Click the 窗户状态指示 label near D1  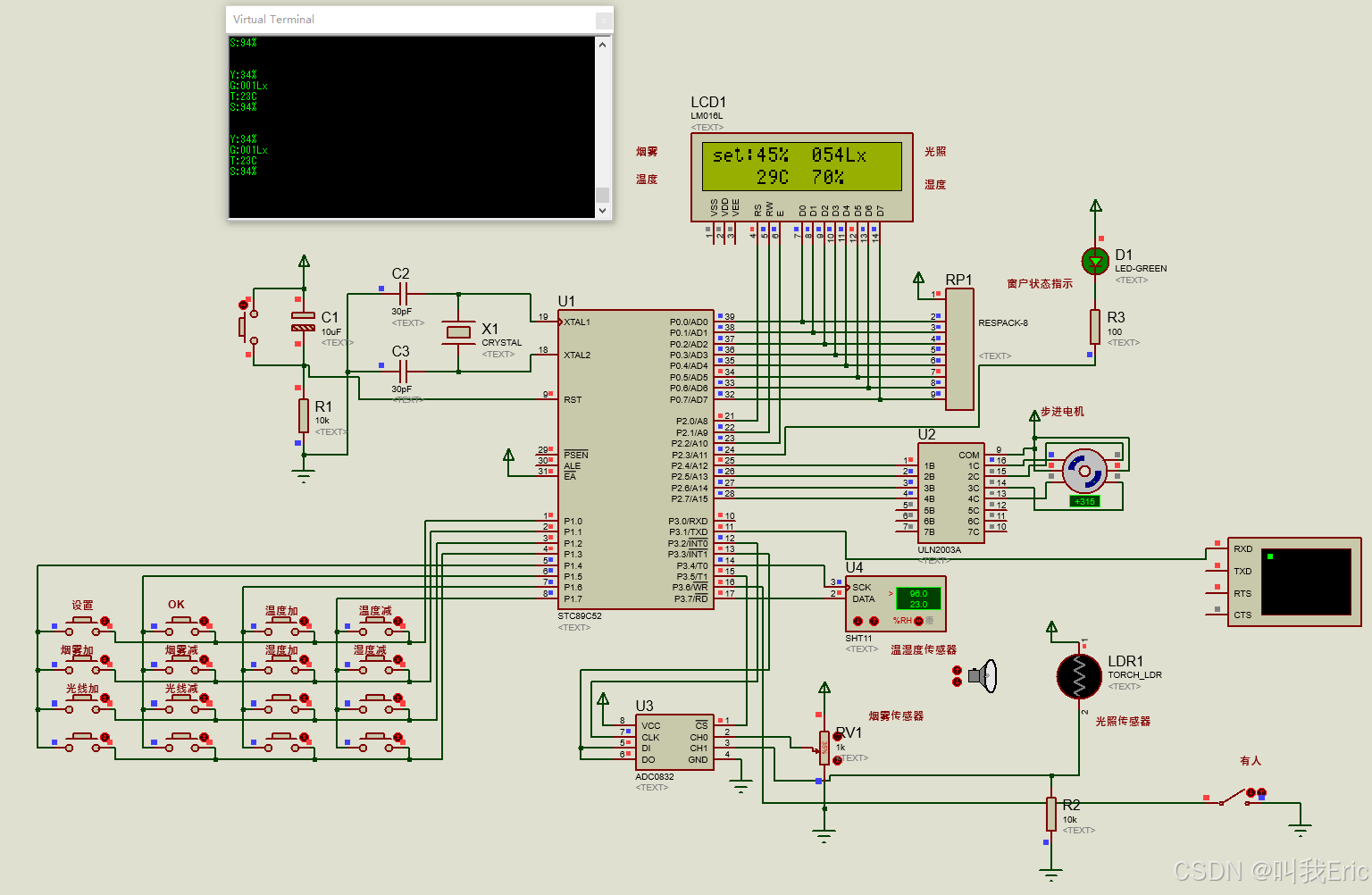coord(1040,284)
